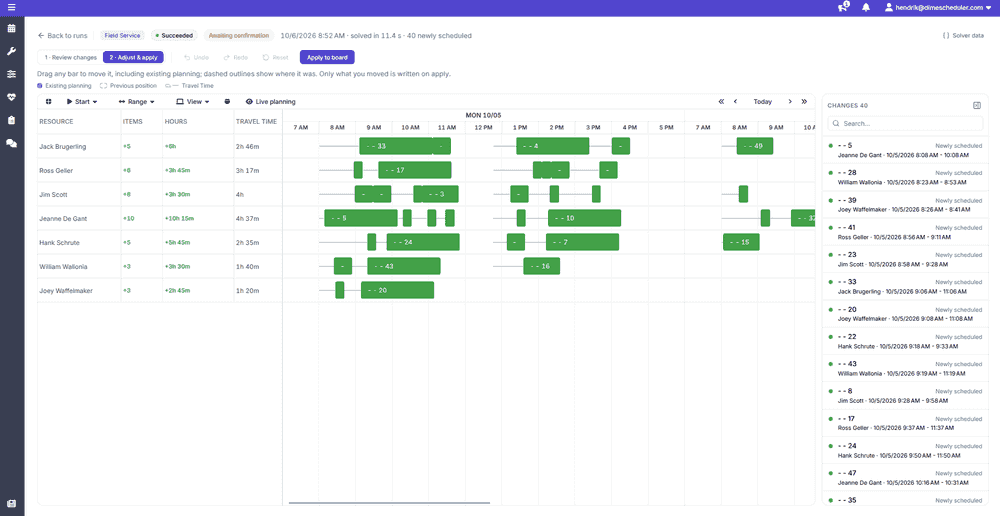Expand the Start dropdown
The width and height of the screenshot is (1000, 516).
click(82, 101)
